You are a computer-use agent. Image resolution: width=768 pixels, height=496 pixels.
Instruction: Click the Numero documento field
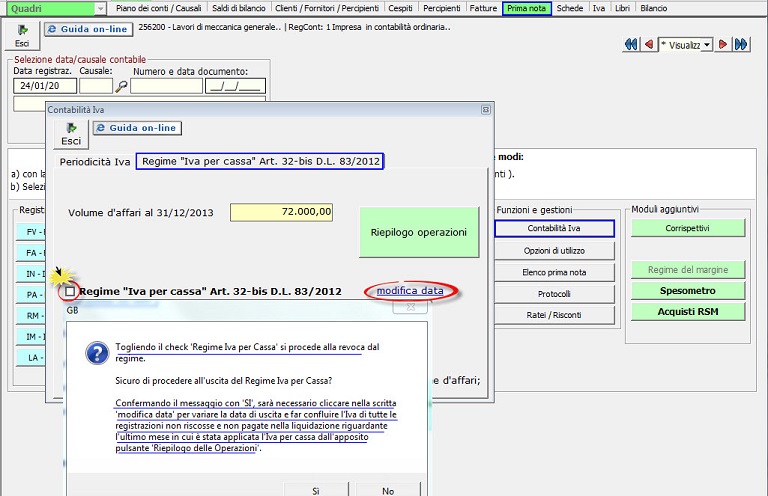[167, 86]
